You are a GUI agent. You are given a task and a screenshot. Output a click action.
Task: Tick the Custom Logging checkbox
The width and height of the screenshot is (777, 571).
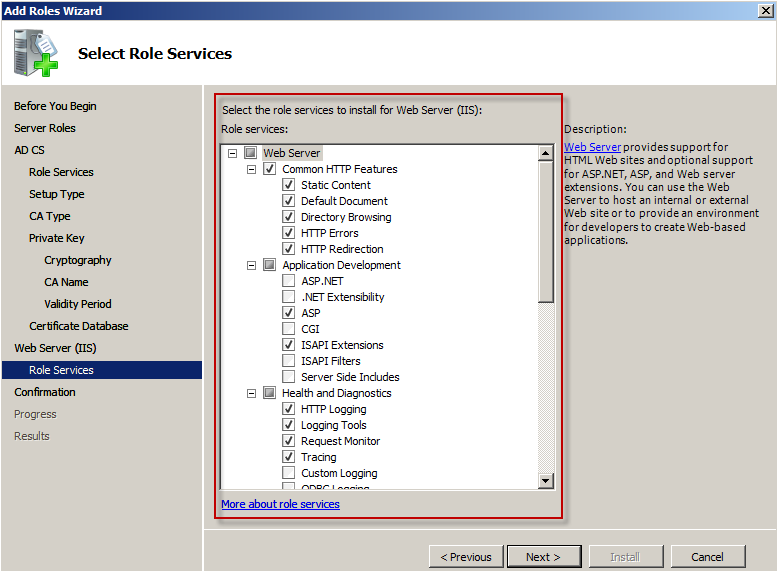289,473
